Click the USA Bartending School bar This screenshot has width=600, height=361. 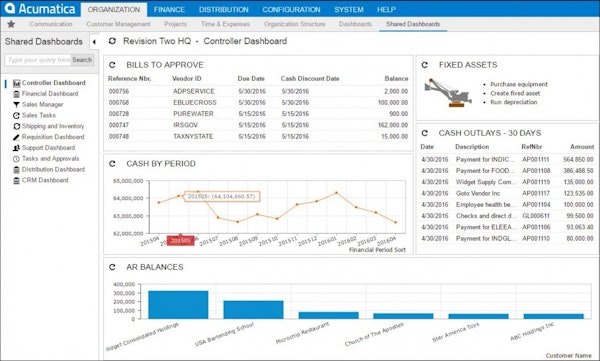(253, 310)
